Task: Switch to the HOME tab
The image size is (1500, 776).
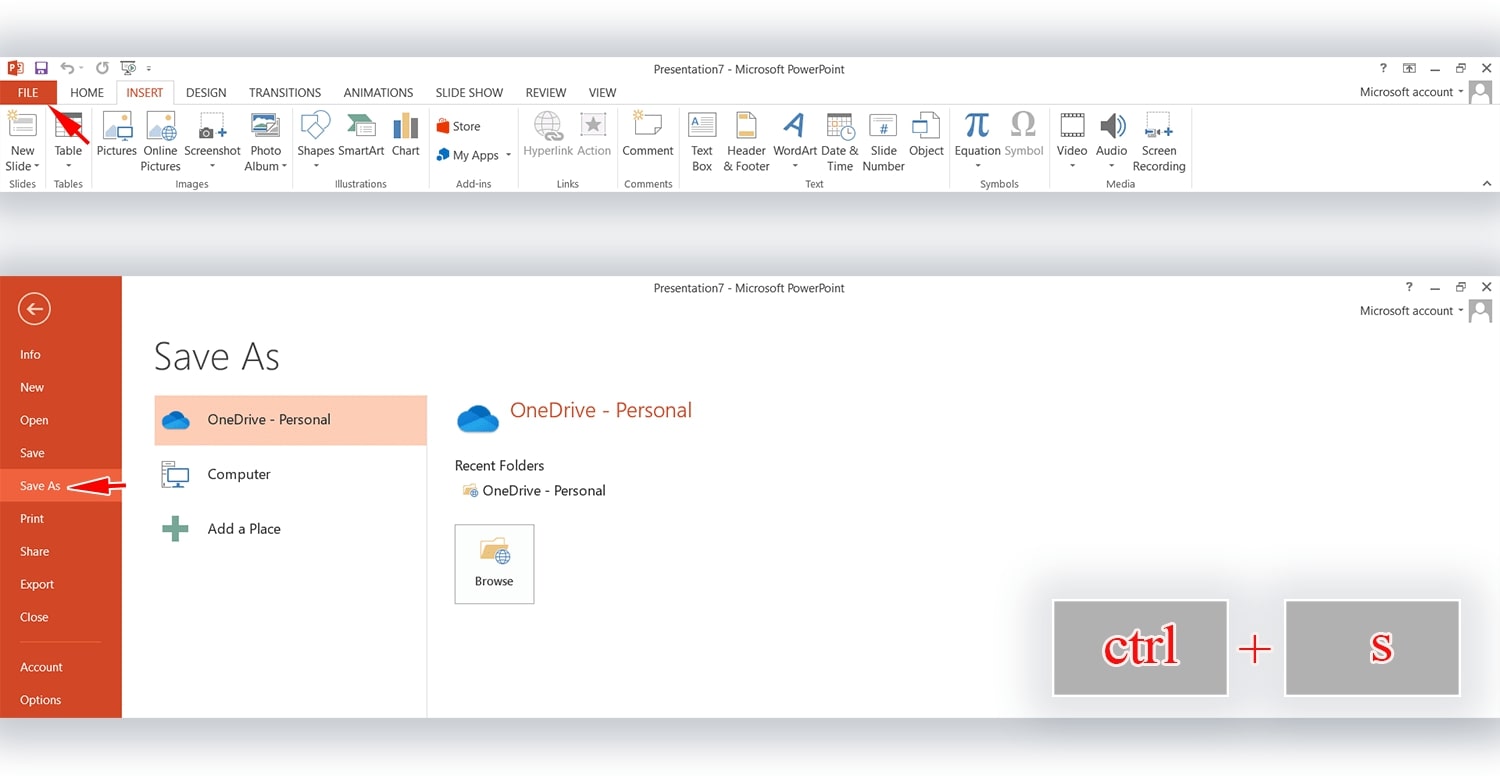Action: (x=87, y=92)
